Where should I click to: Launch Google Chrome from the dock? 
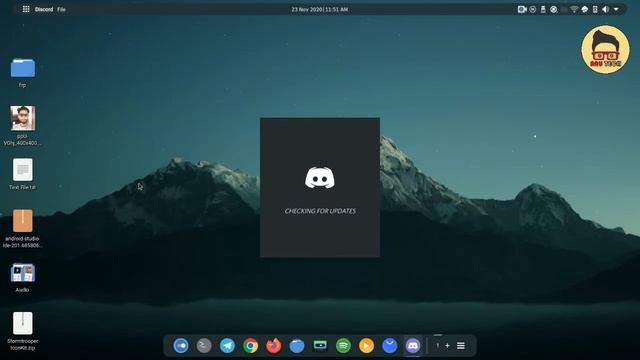click(251, 346)
